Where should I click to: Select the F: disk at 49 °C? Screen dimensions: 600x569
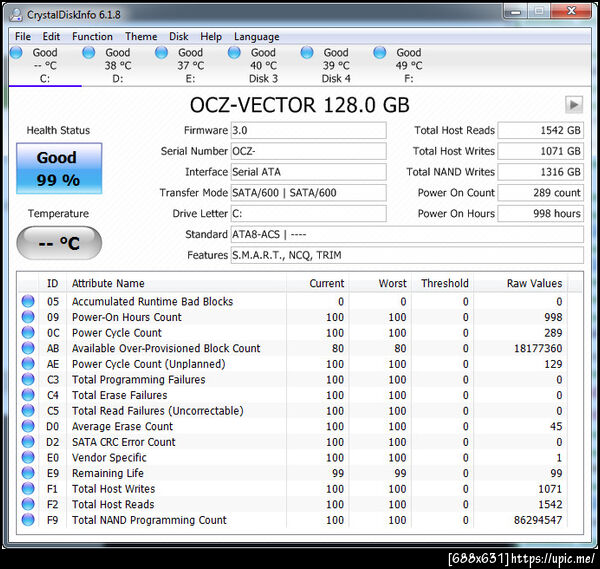point(408,65)
